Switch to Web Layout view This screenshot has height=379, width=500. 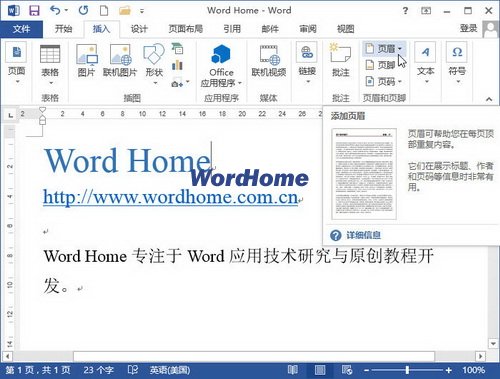[x=347, y=370]
